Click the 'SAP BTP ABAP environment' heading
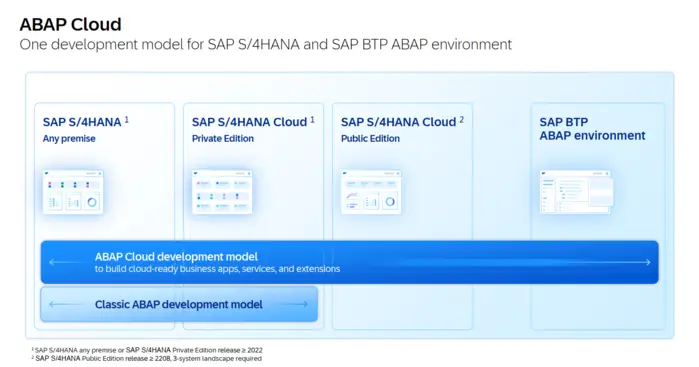 pyautogui.click(x=592, y=128)
